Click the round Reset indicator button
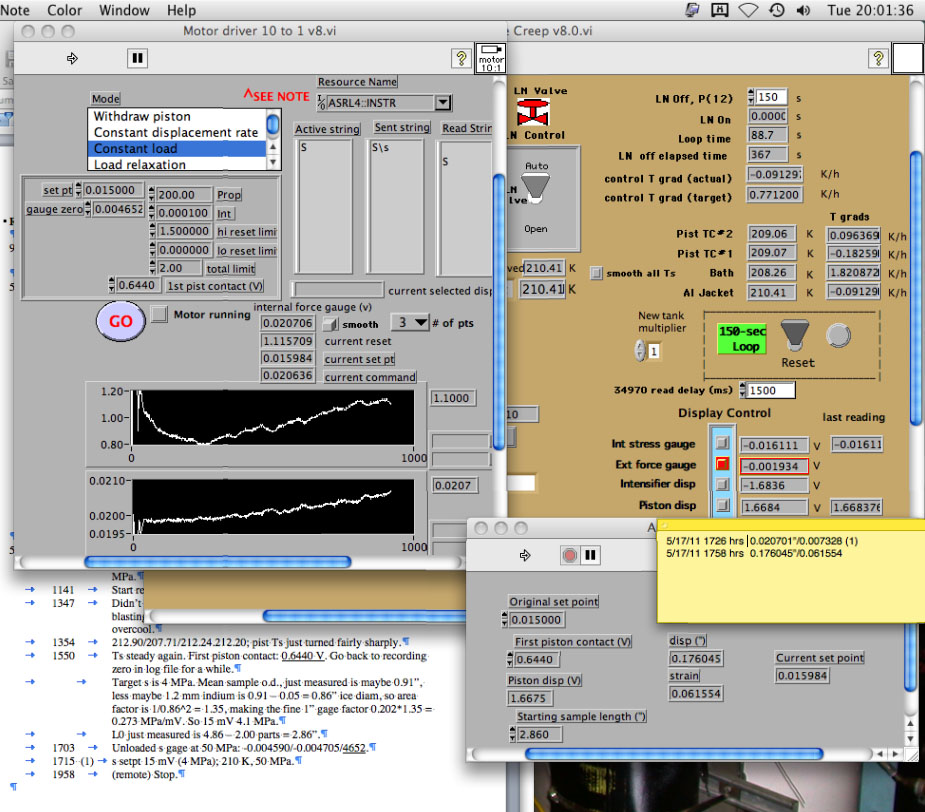The height and width of the screenshot is (812, 925). point(838,336)
